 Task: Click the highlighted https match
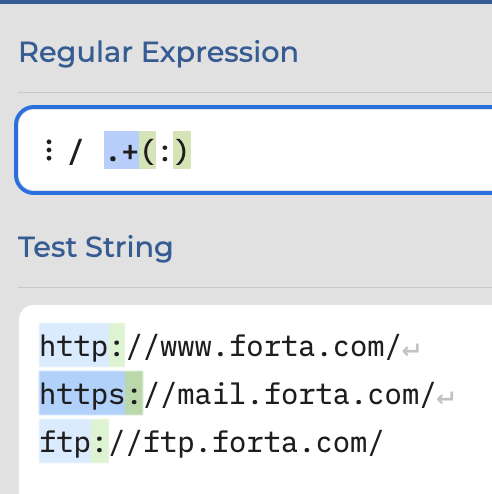(x=82, y=393)
